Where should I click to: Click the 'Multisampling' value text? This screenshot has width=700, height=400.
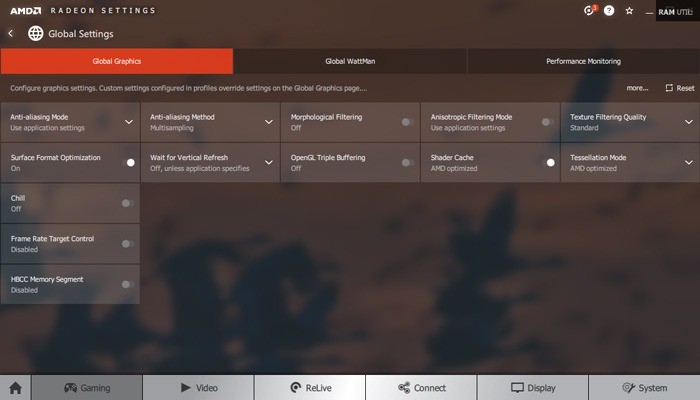click(x=172, y=128)
